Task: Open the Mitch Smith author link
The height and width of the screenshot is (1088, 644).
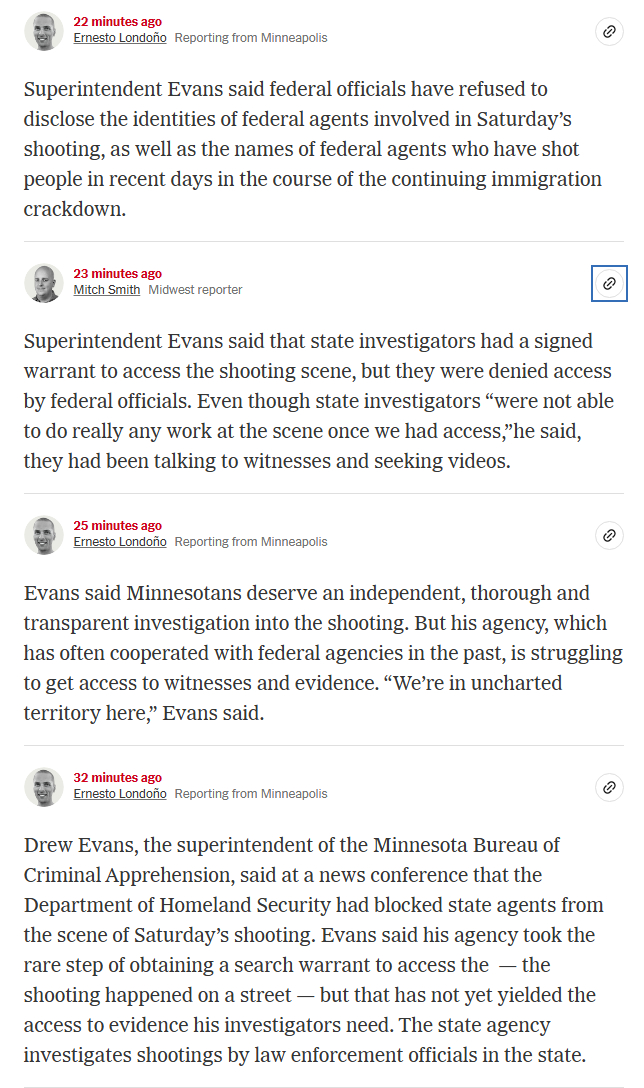Action: tap(107, 290)
